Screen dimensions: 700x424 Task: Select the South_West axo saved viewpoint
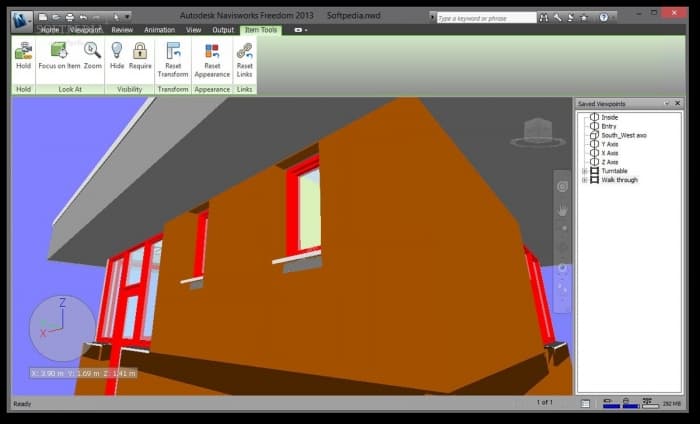tap(623, 135)
